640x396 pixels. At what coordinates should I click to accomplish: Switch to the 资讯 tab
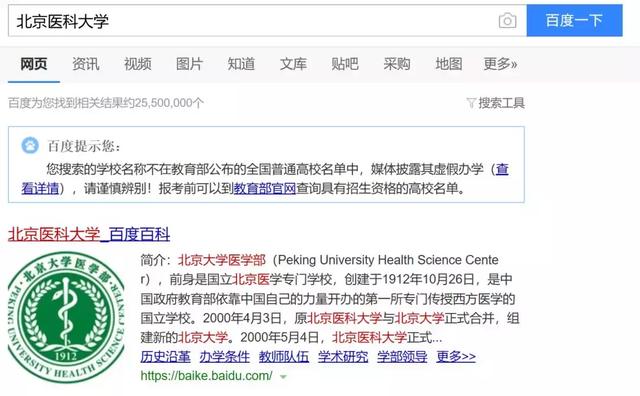pos(86,64)
